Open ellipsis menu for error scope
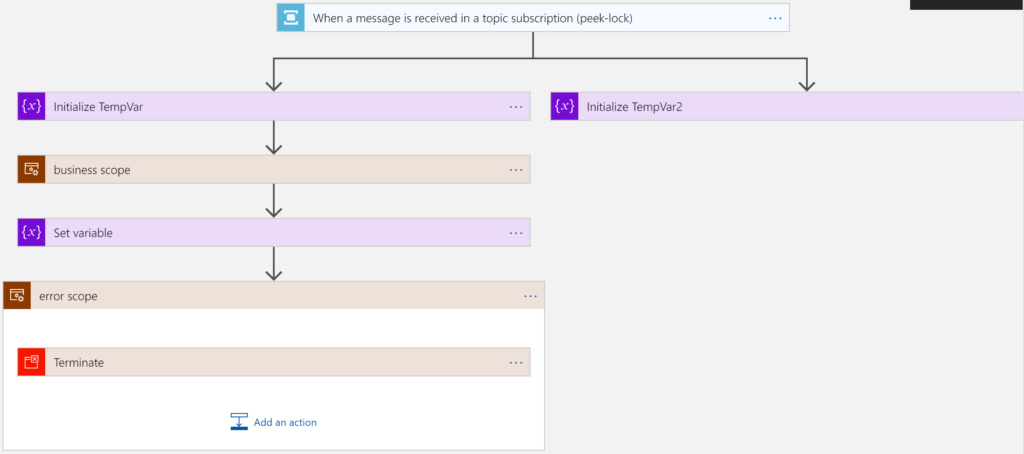 pos(531,296)
